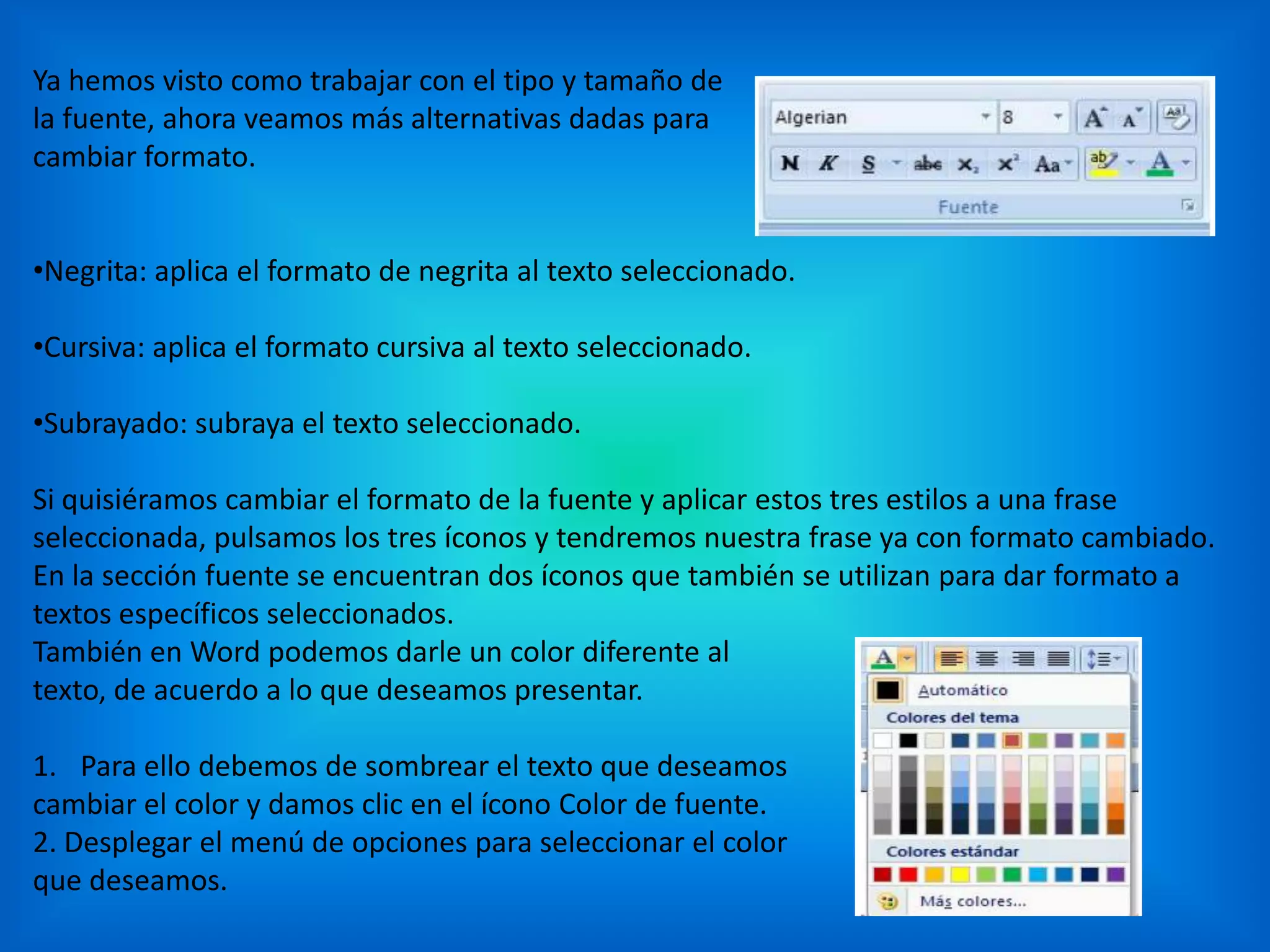Align text right
1270x952 pixels.
tap(1023, 658)
